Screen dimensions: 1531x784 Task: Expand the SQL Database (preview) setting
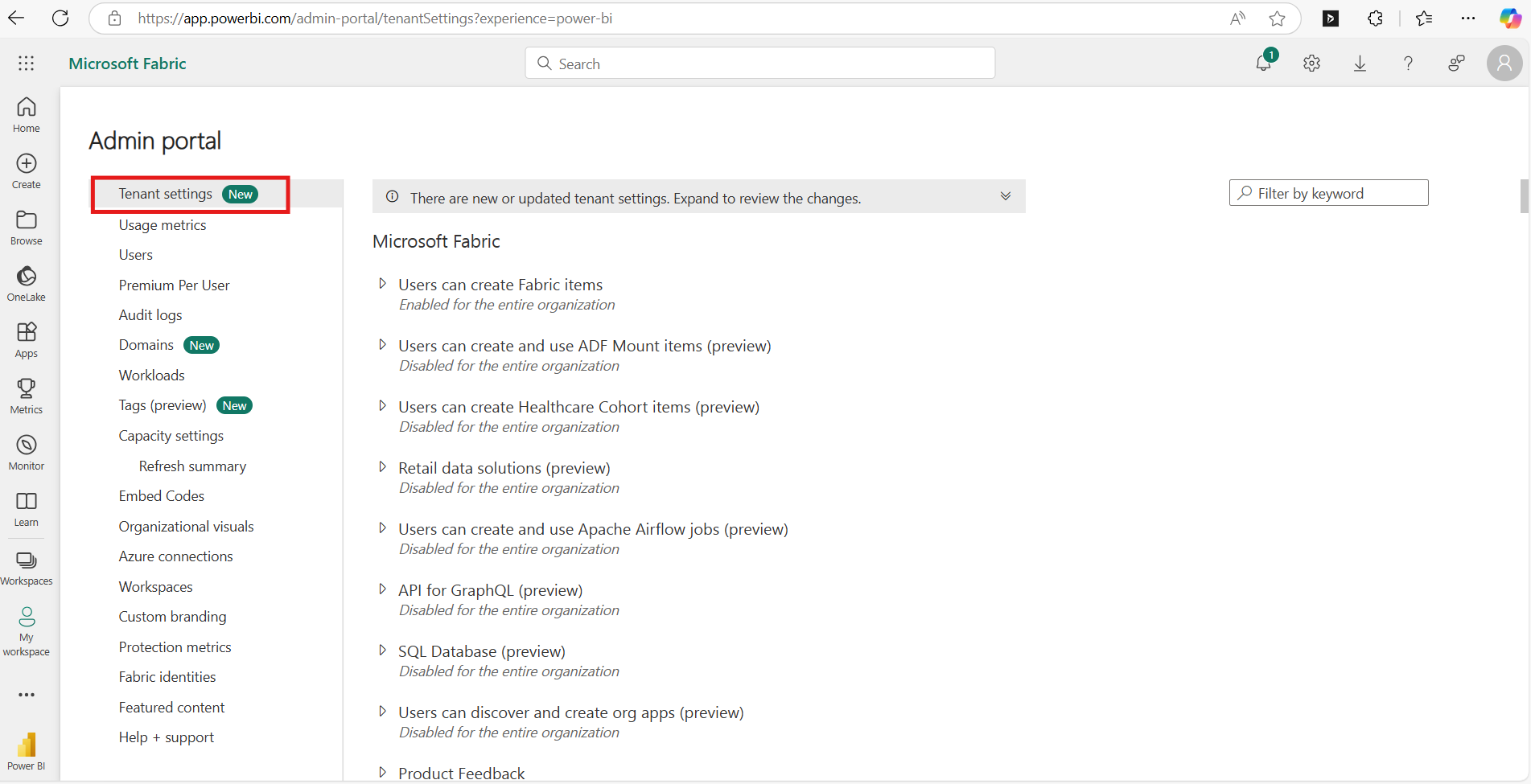[383, 651]
